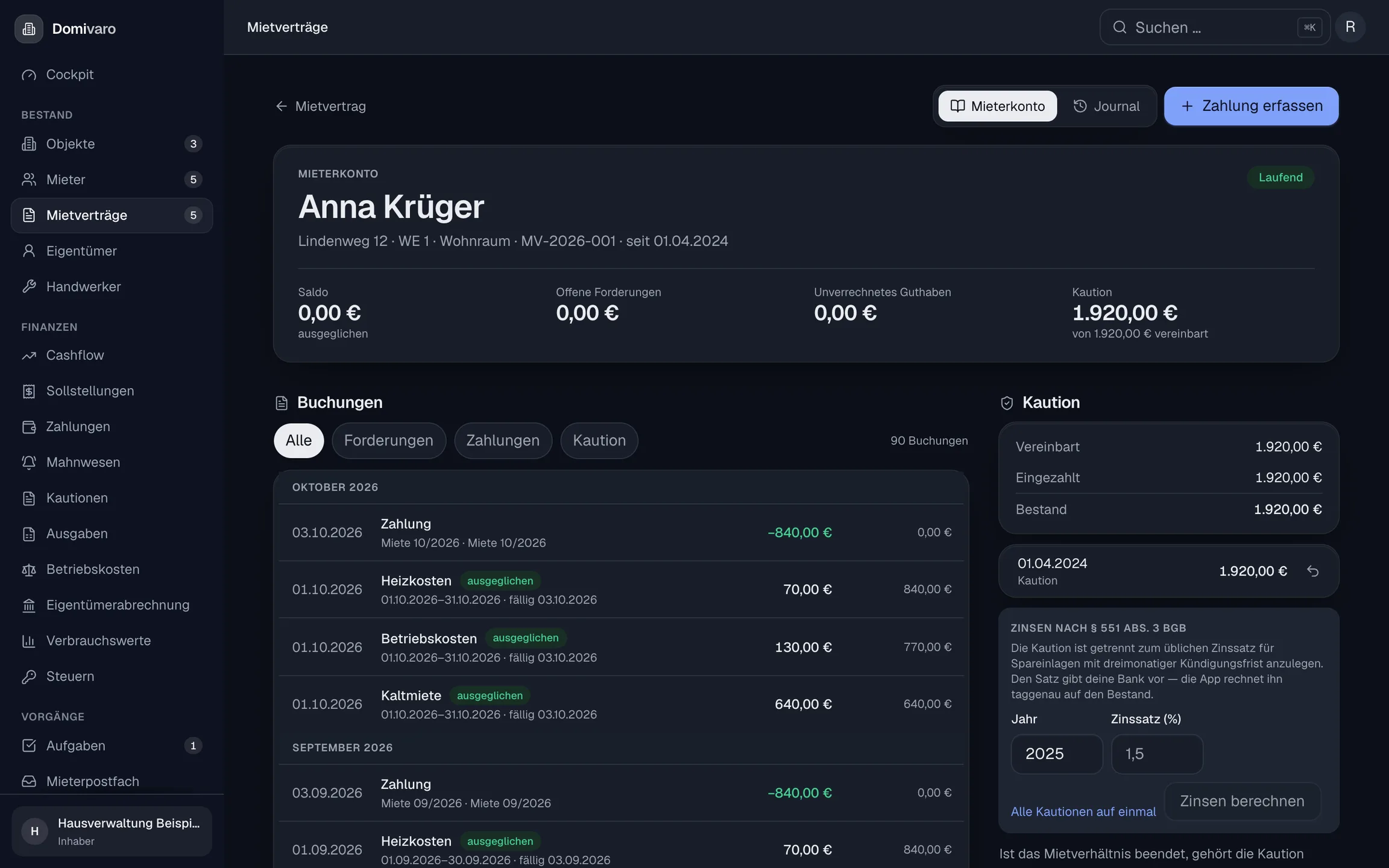Open Verbrauchswerte chart page
1389x868 pixels.
pos(112,640)
